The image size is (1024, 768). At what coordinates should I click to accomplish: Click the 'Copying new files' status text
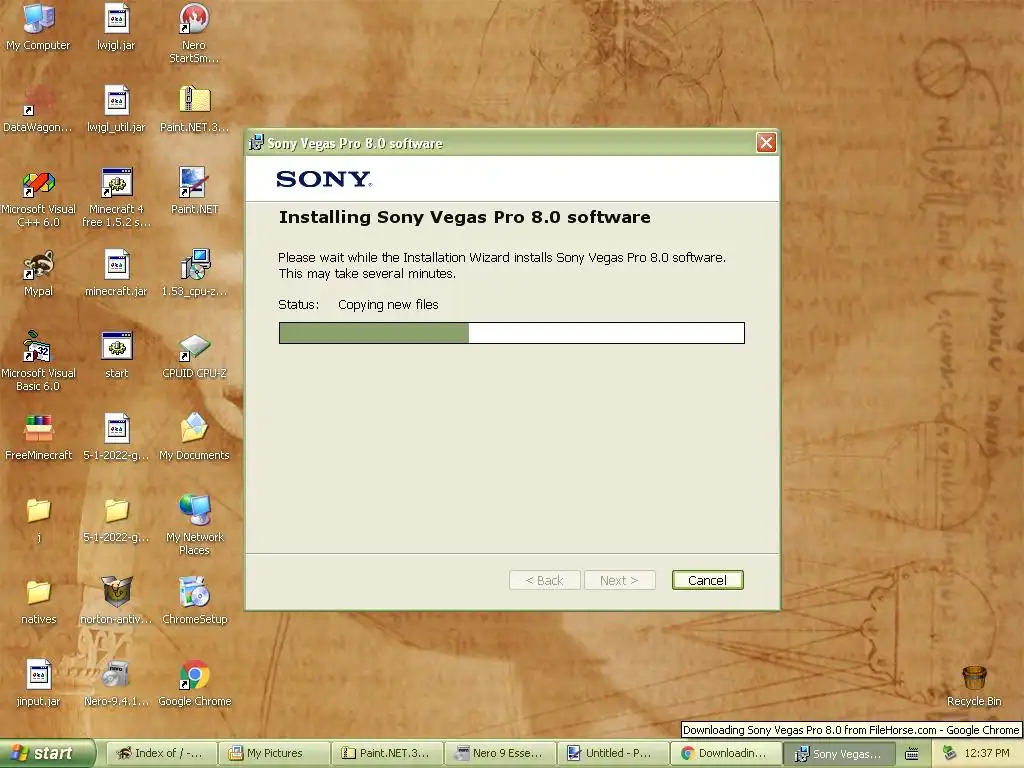(x=388, y=304)
